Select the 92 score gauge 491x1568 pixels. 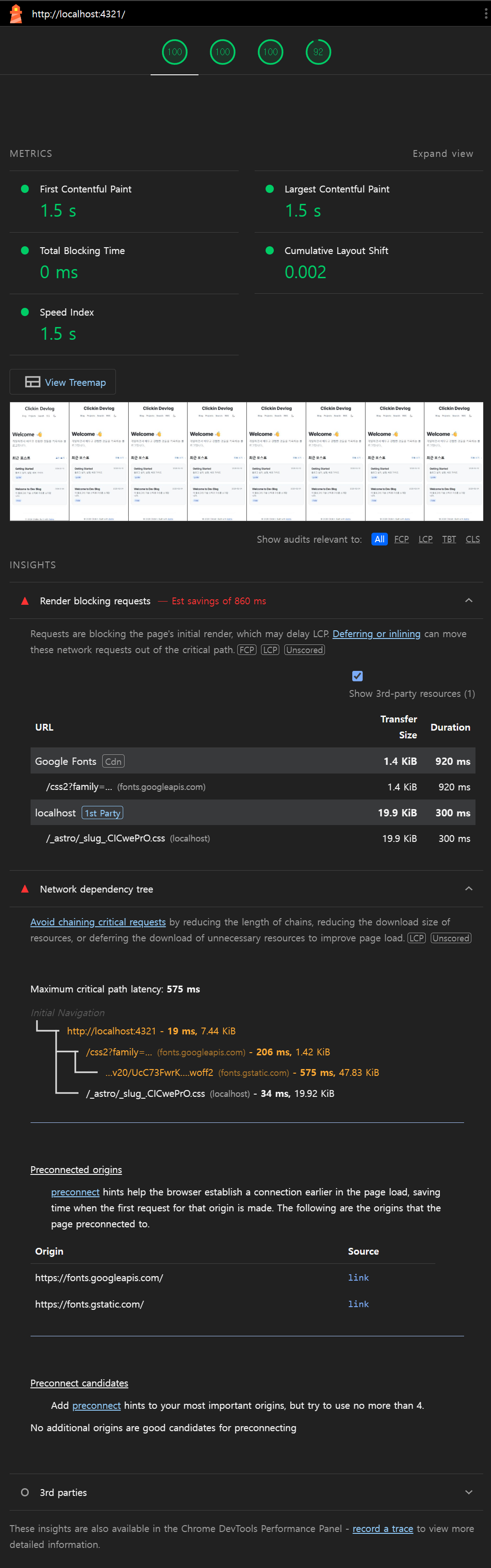coord(318,52)
